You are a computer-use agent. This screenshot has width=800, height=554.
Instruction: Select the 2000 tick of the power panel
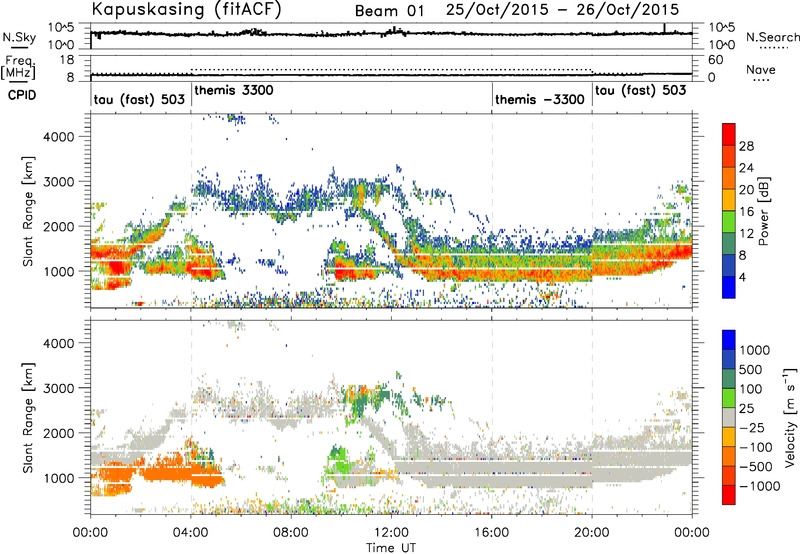point(58,226)
